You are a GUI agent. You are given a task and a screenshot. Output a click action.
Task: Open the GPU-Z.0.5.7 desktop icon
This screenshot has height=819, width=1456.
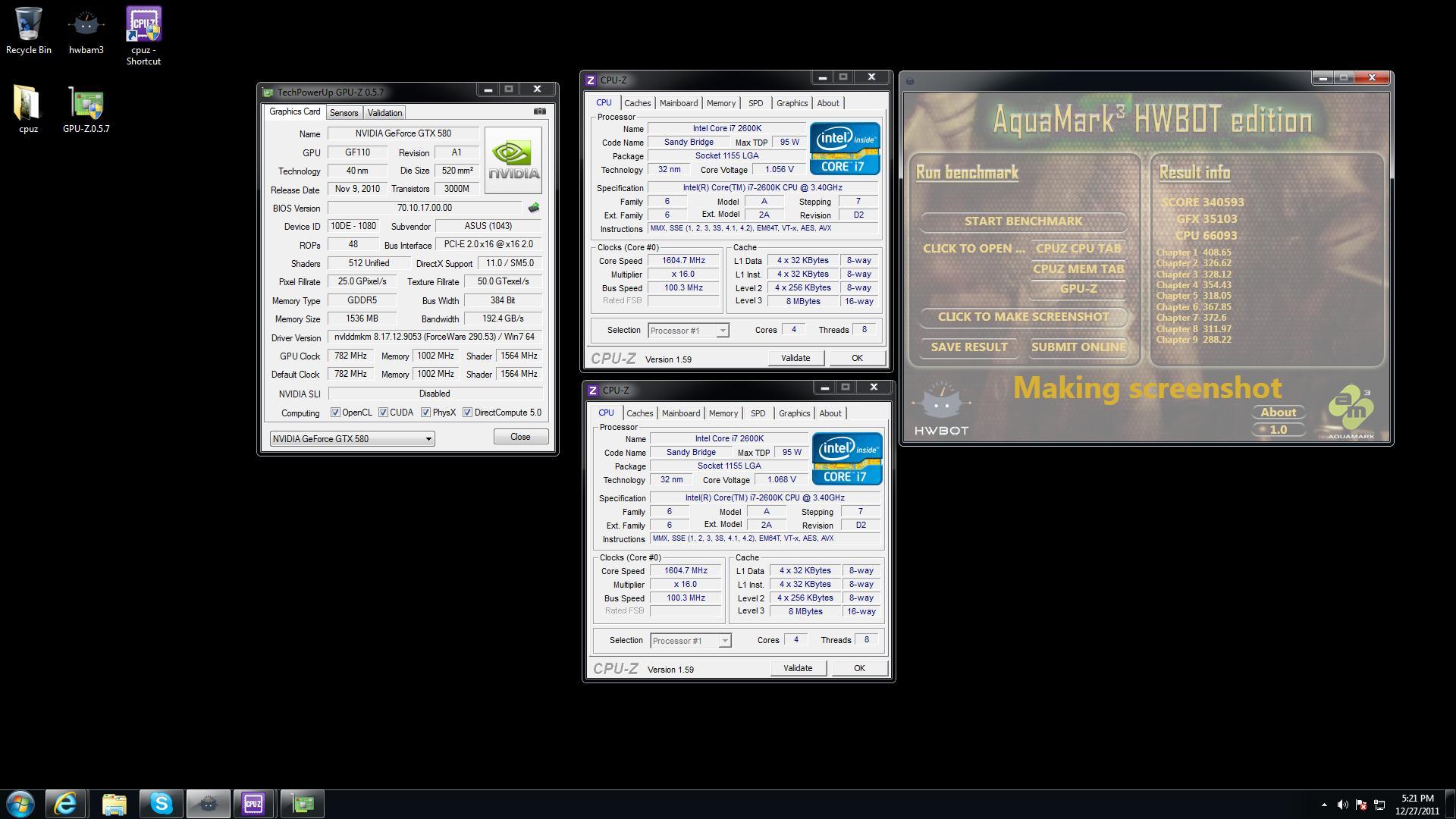(x=86, y=109)
